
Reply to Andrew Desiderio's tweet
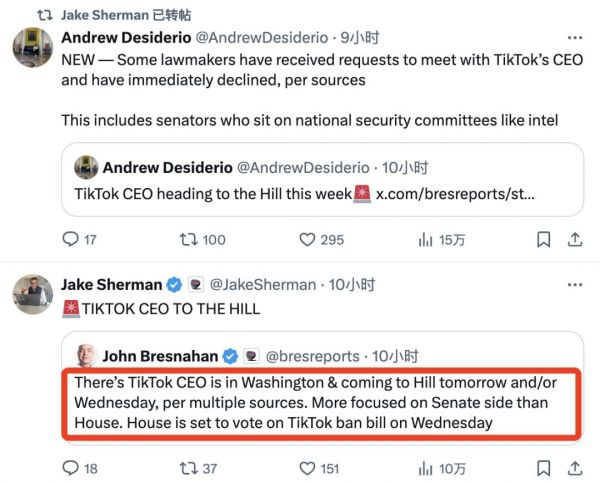pos(70,240)
